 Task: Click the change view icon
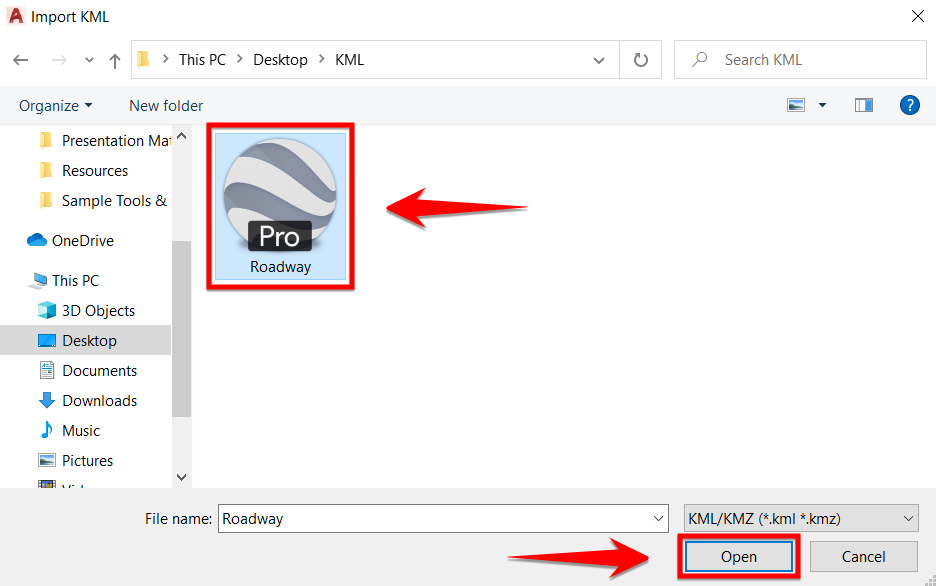(x=797, y=105)
